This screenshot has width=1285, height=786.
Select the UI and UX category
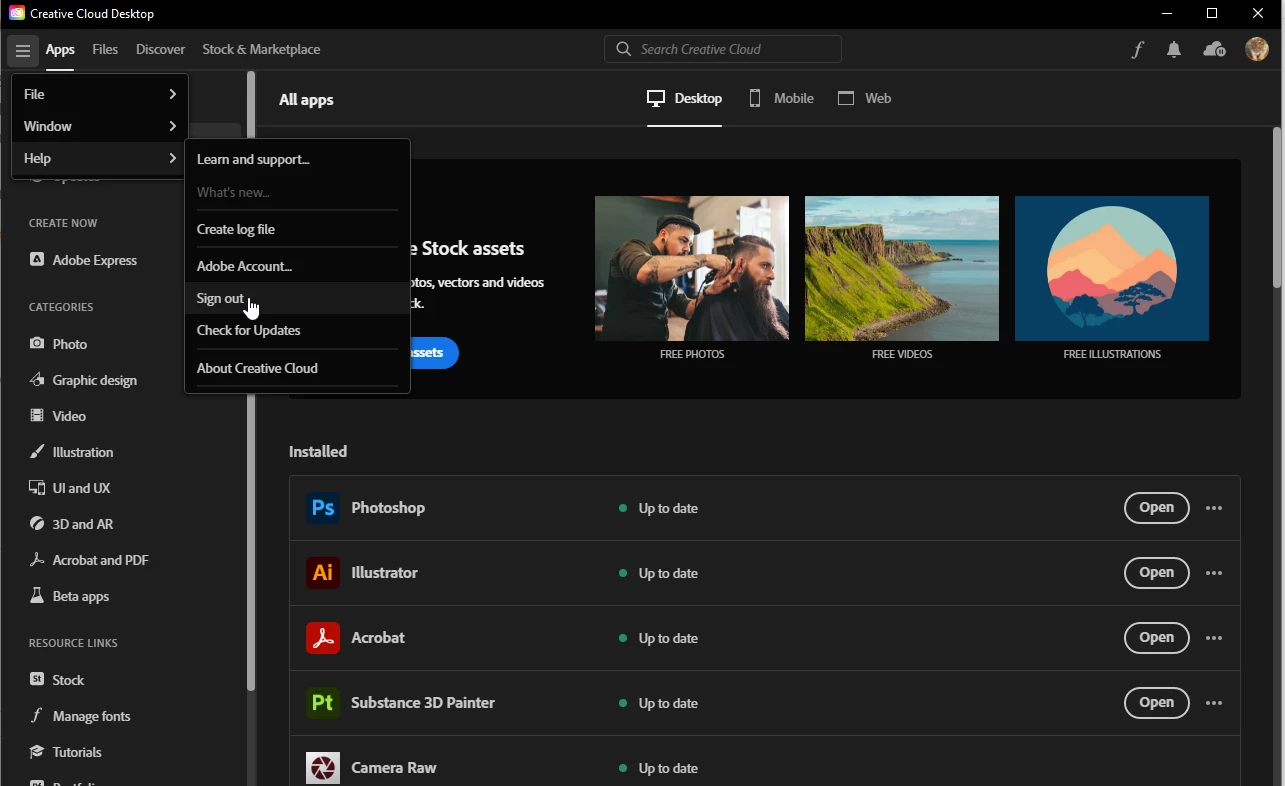[69, 488]
